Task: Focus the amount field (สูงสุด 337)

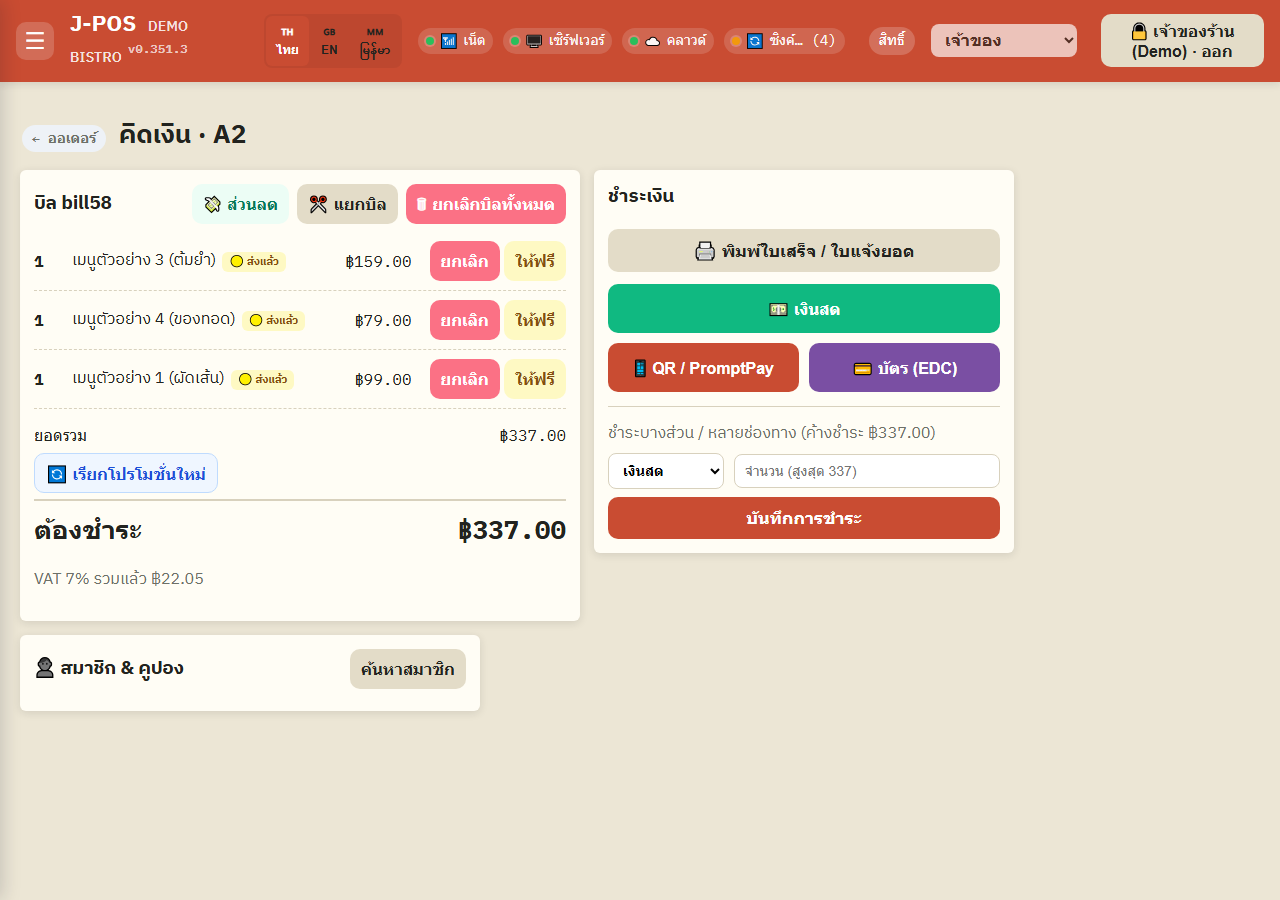Action: [x=867, y=471]
